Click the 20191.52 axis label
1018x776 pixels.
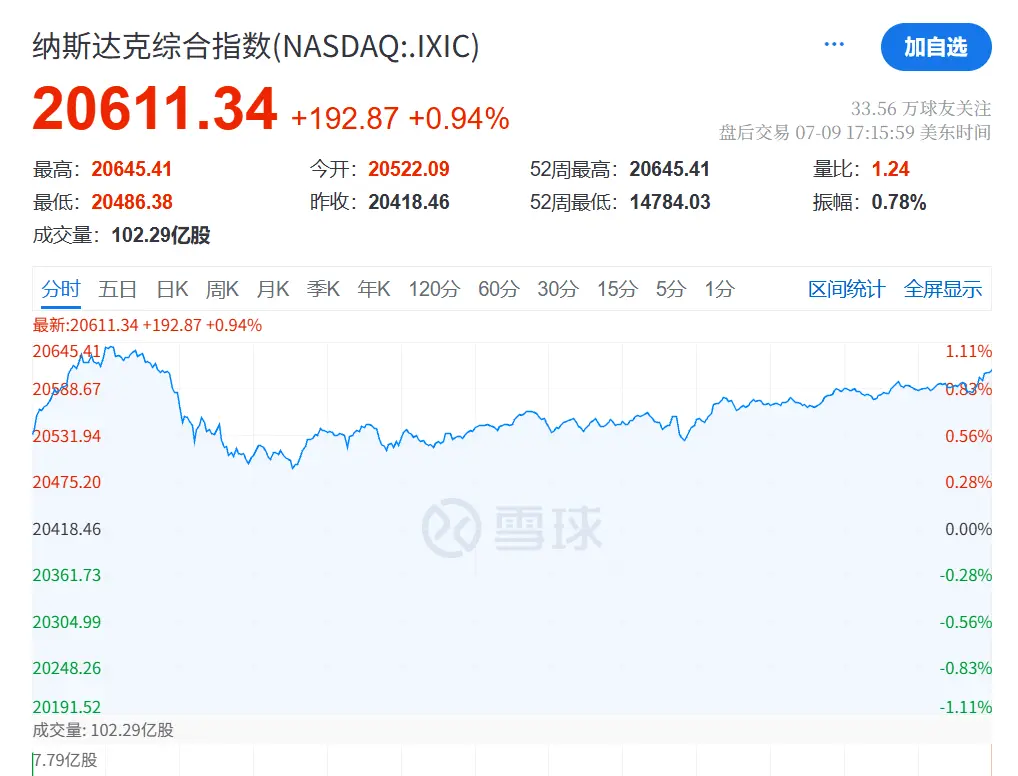(67, 707)
